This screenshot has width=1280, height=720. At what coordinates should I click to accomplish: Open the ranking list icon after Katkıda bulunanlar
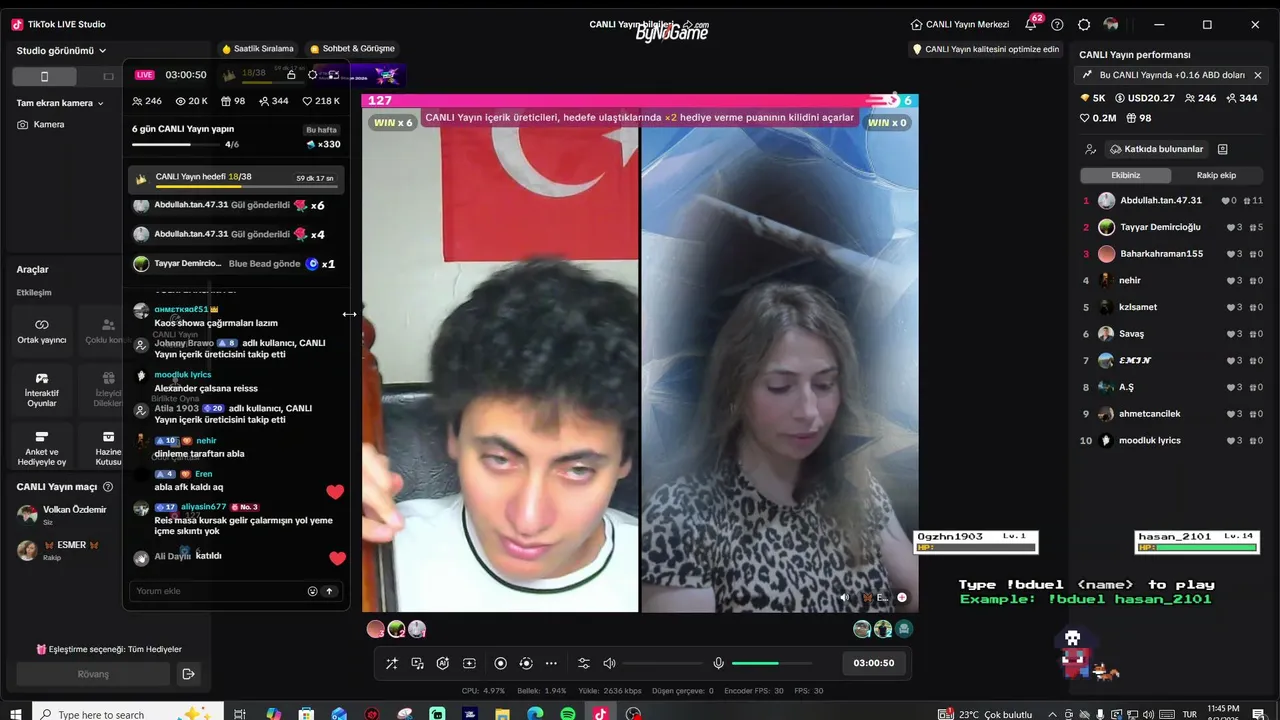[1222, 149]
